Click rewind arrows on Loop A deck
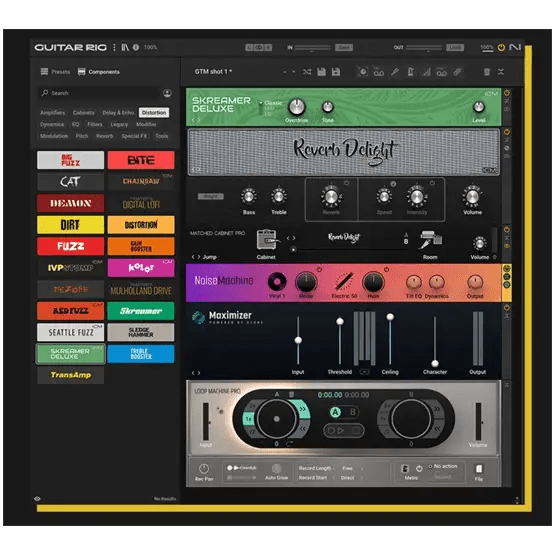Image resolution: width=555 pixels, height=555 pixels. 303,429
